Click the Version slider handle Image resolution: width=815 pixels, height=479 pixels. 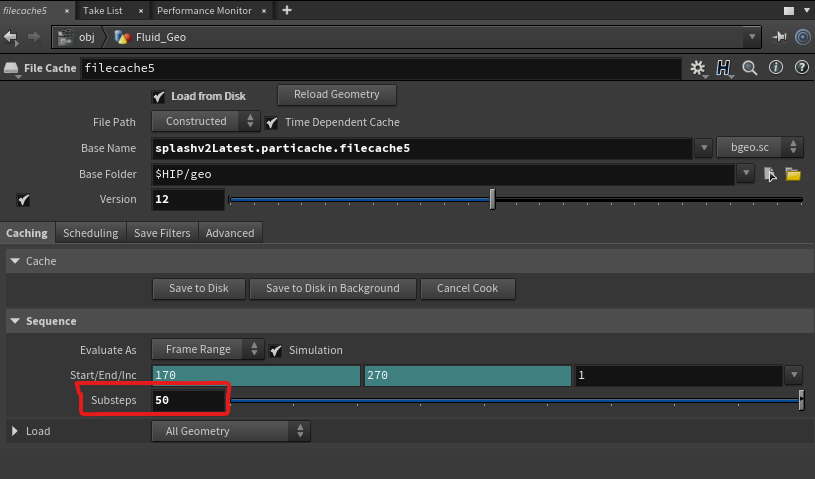[492, 199]
